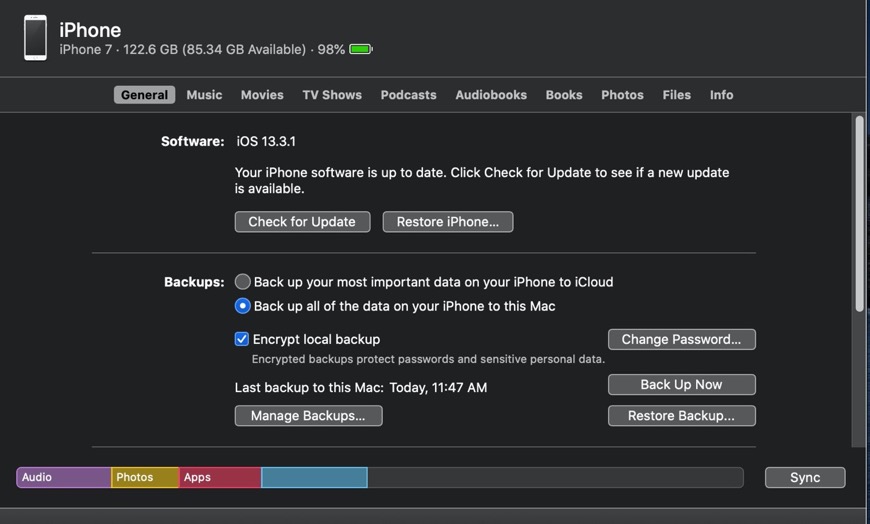Switch to the Music tab
Image resolution: width=870 pixels, height=524 pixels.
coord(204,95)
